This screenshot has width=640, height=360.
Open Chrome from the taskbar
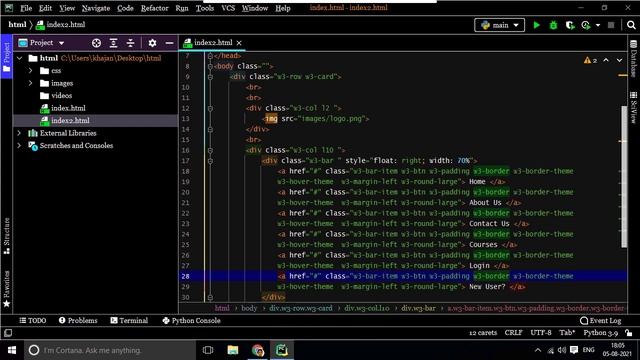coord(258,350)
